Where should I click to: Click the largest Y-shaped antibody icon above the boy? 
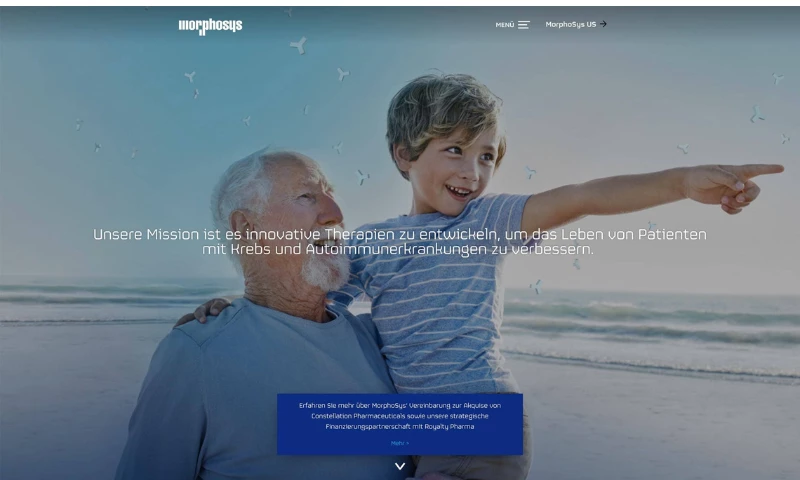298,45
